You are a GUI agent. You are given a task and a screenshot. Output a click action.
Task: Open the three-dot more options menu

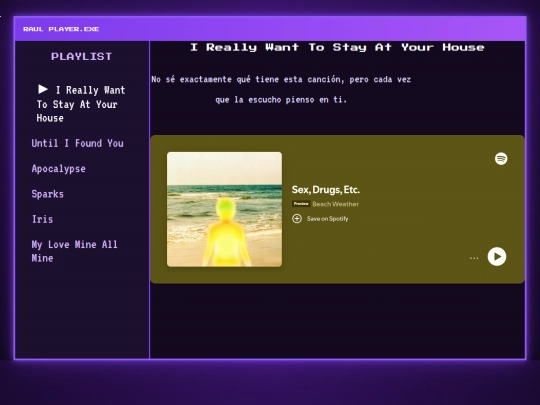coord(474,258)
